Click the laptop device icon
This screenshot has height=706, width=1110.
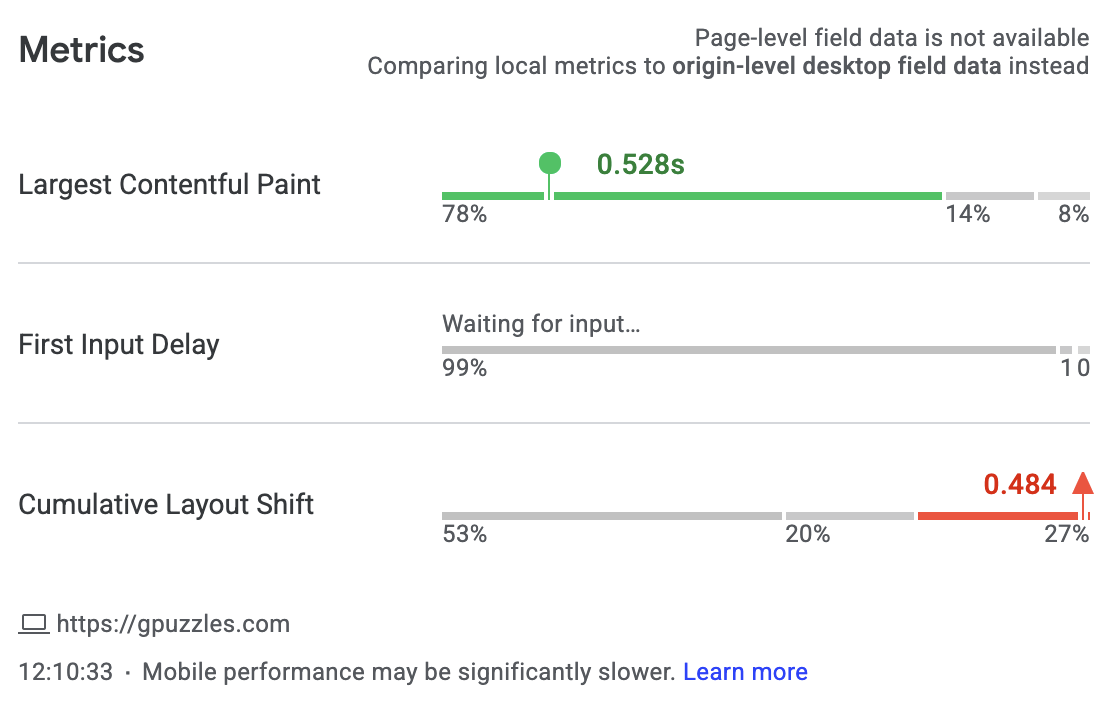(x=34, y=625)
